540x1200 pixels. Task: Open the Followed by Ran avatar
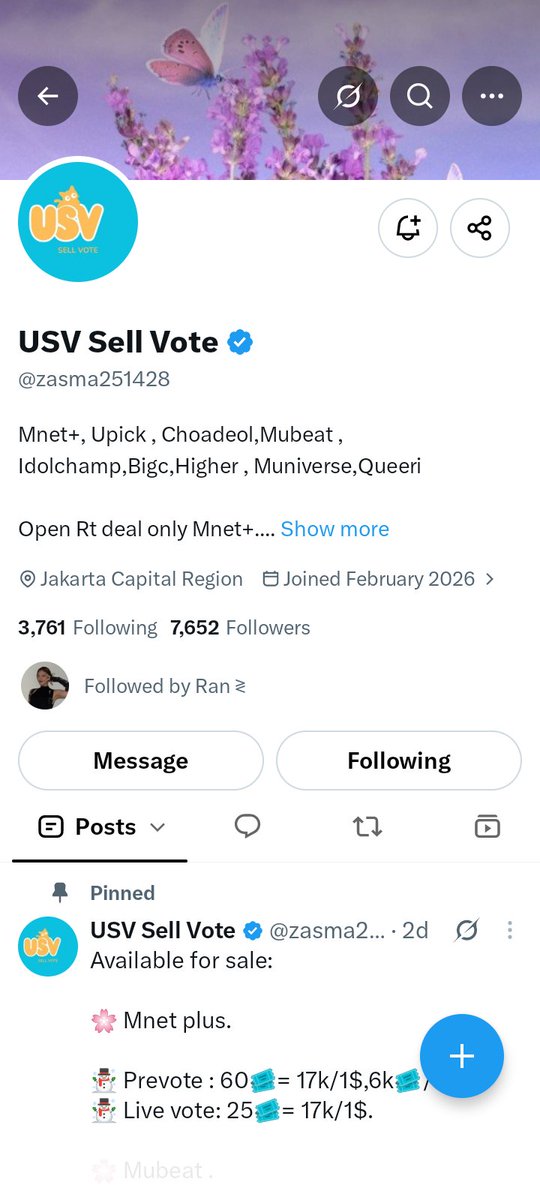coord(45,686)
